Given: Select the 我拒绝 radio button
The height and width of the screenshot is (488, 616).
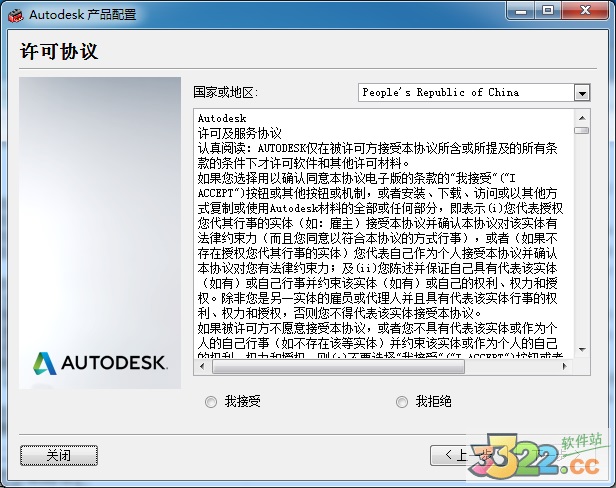Looking at the screenshot, I should pos(402,402).
